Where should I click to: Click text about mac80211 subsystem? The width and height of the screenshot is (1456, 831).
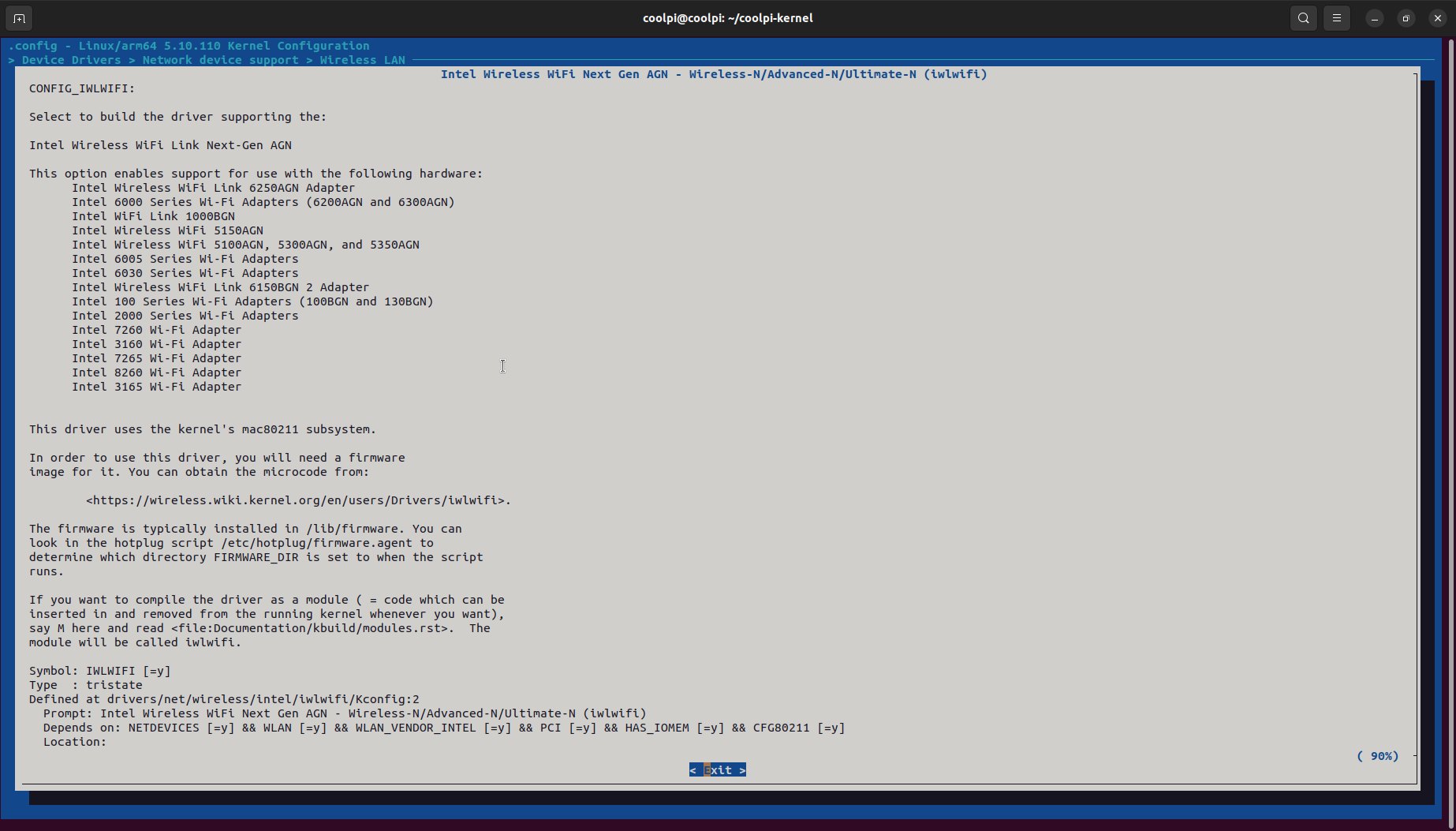coord(203,429)
